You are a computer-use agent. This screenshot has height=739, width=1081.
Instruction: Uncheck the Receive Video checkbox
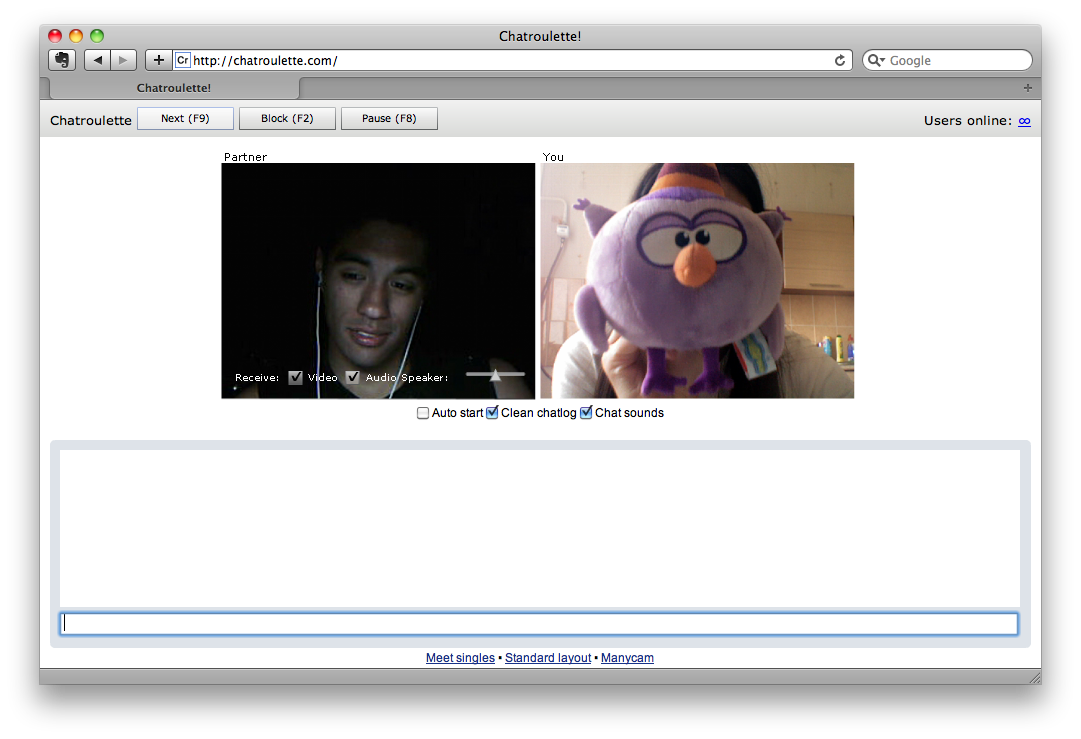(x=296, y=377)
